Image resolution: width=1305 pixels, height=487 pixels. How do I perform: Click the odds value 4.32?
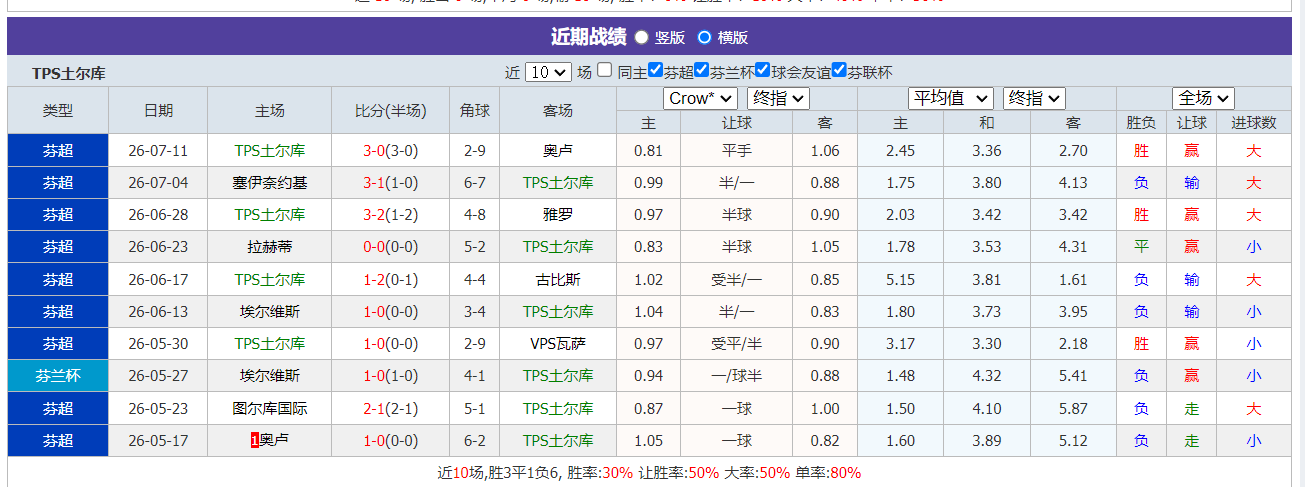pos(987,376)
